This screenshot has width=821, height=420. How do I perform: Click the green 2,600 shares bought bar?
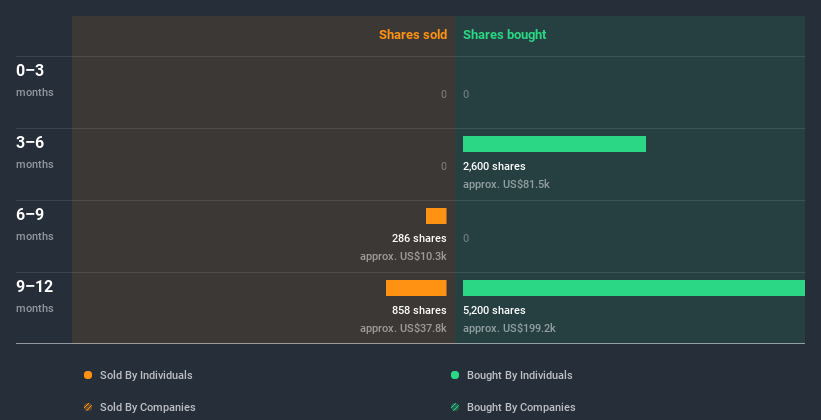pos(554,144)
